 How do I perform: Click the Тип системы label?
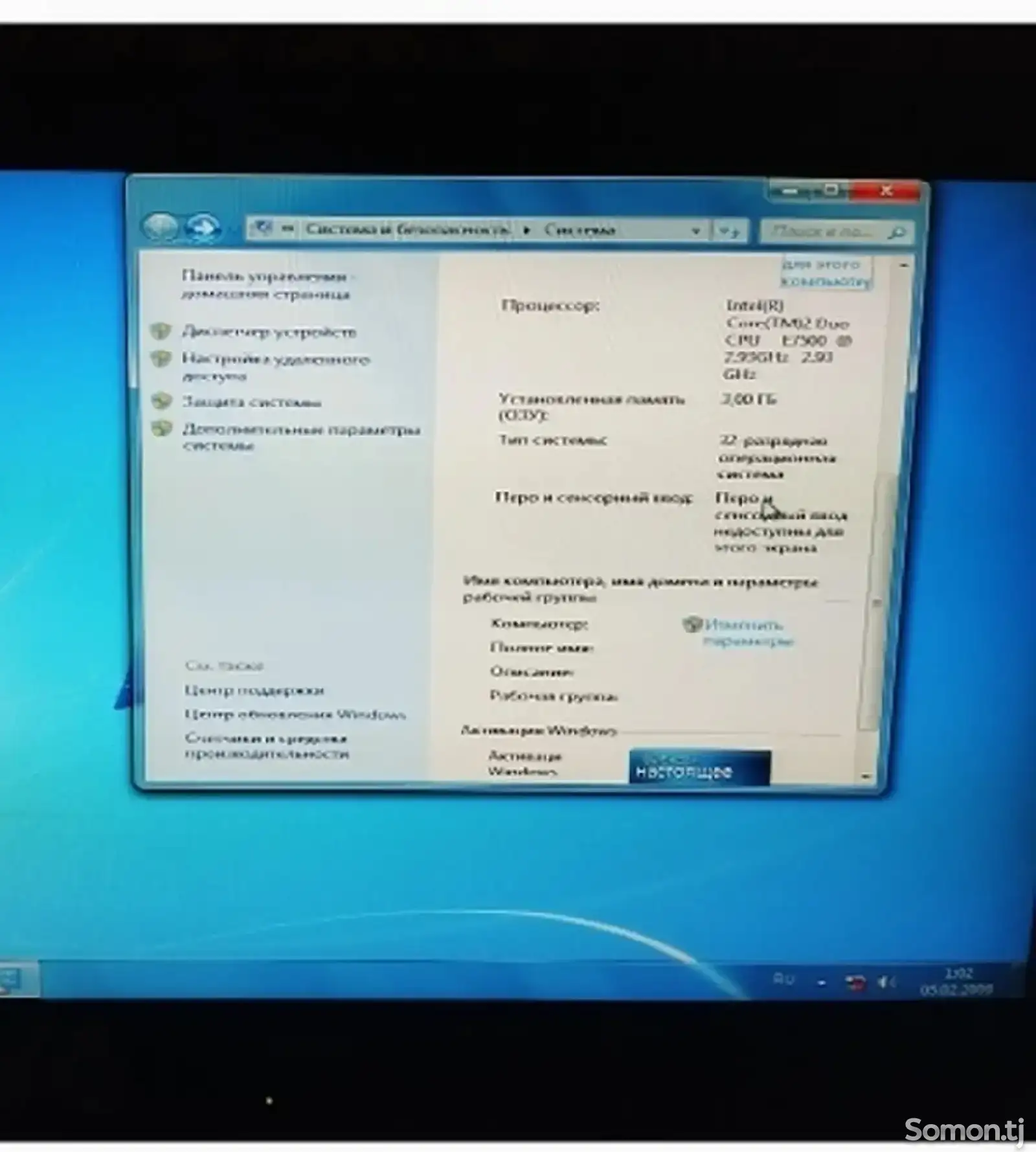(x=552, y=440)
